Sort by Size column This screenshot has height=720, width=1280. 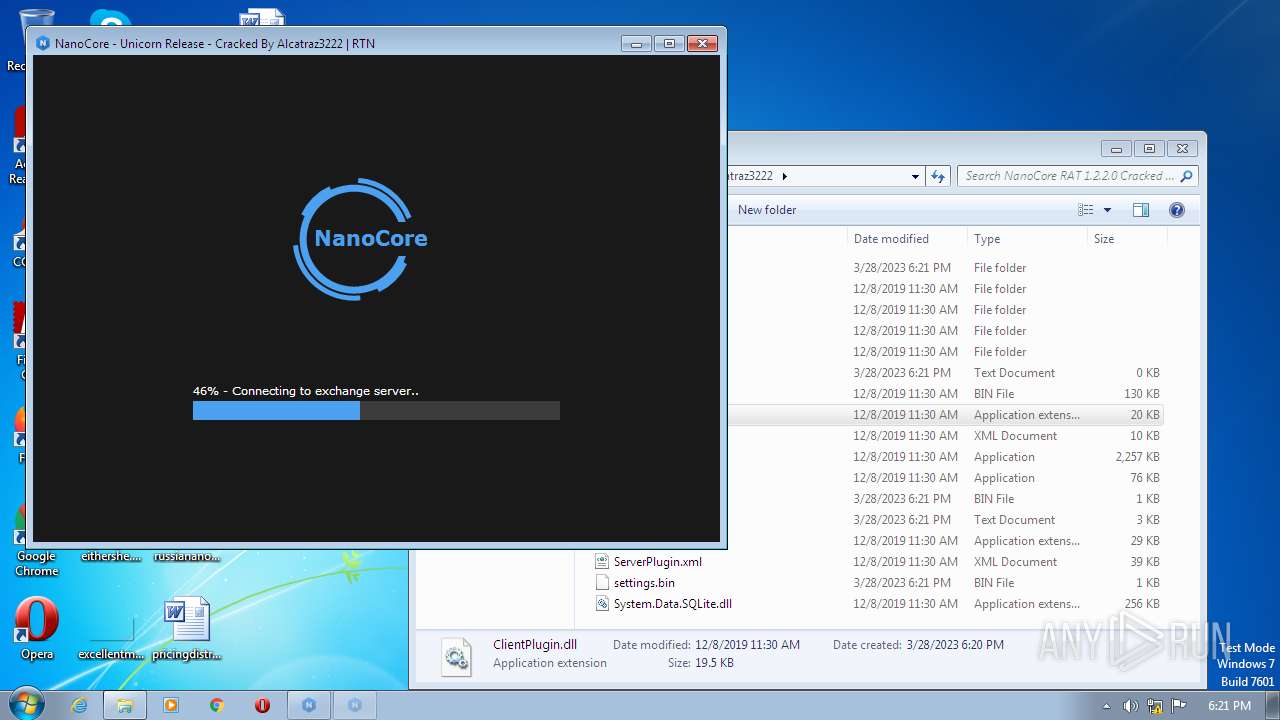(1127, 239)
